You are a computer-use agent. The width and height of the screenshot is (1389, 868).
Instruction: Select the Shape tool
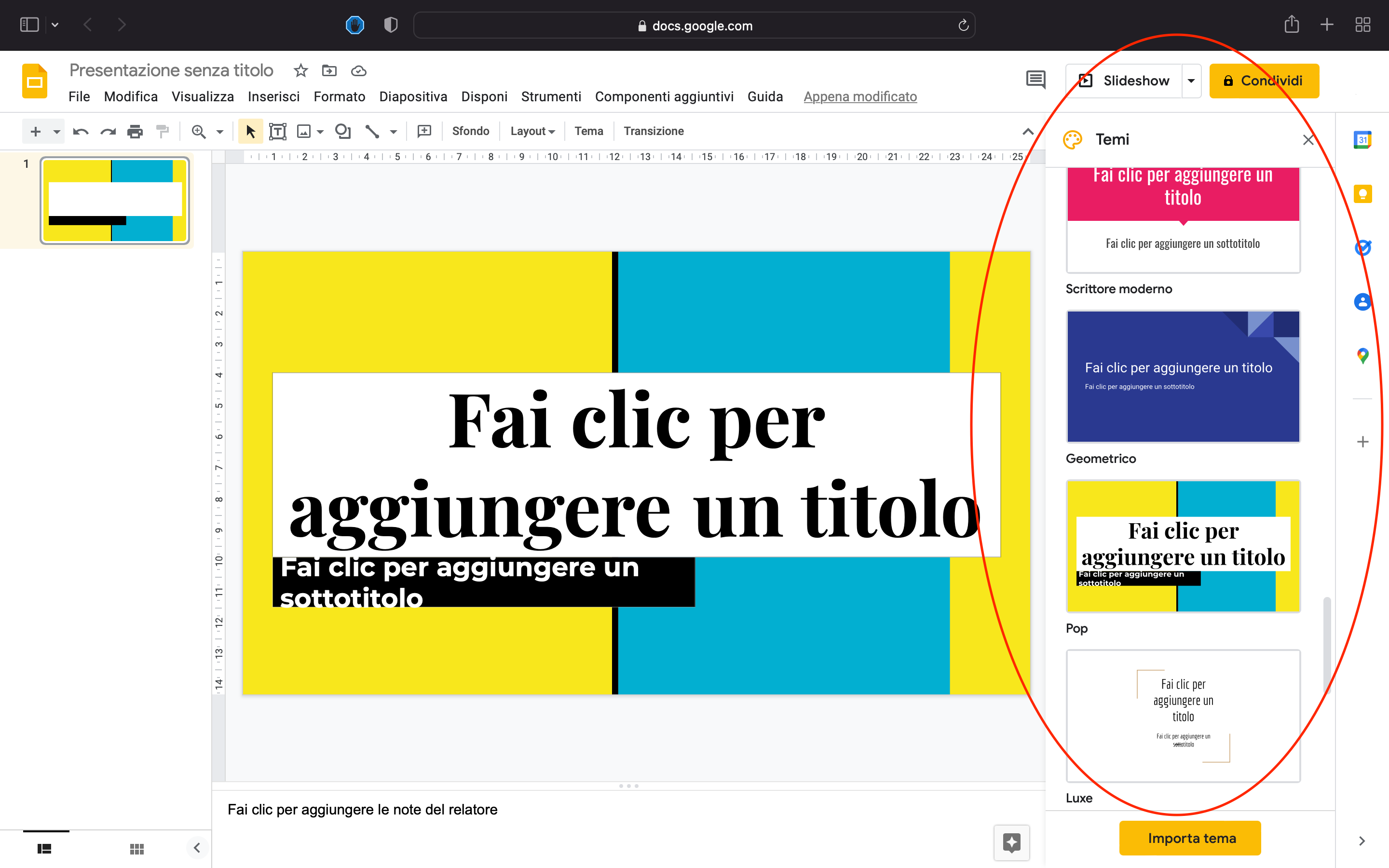tap(343, 131)
